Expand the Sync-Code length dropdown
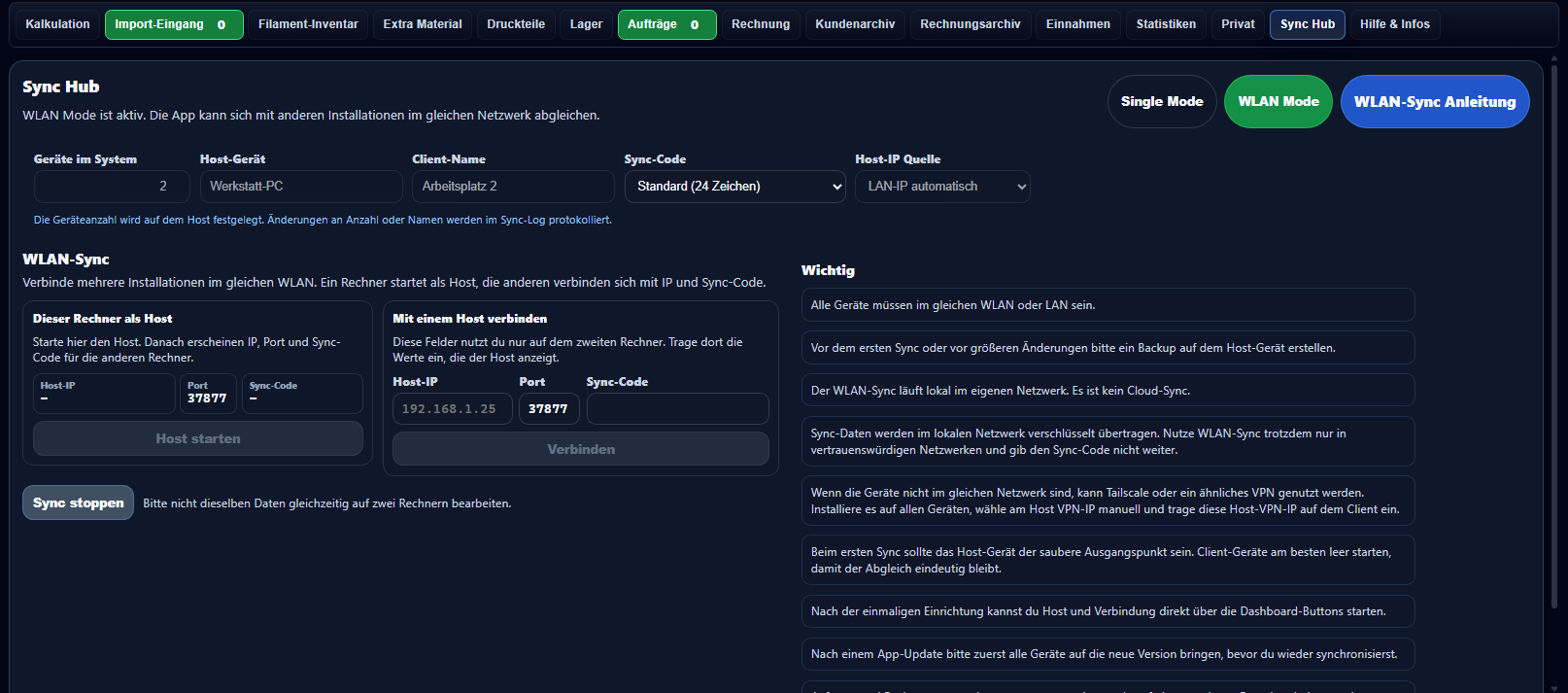 (x=734, y=187)
